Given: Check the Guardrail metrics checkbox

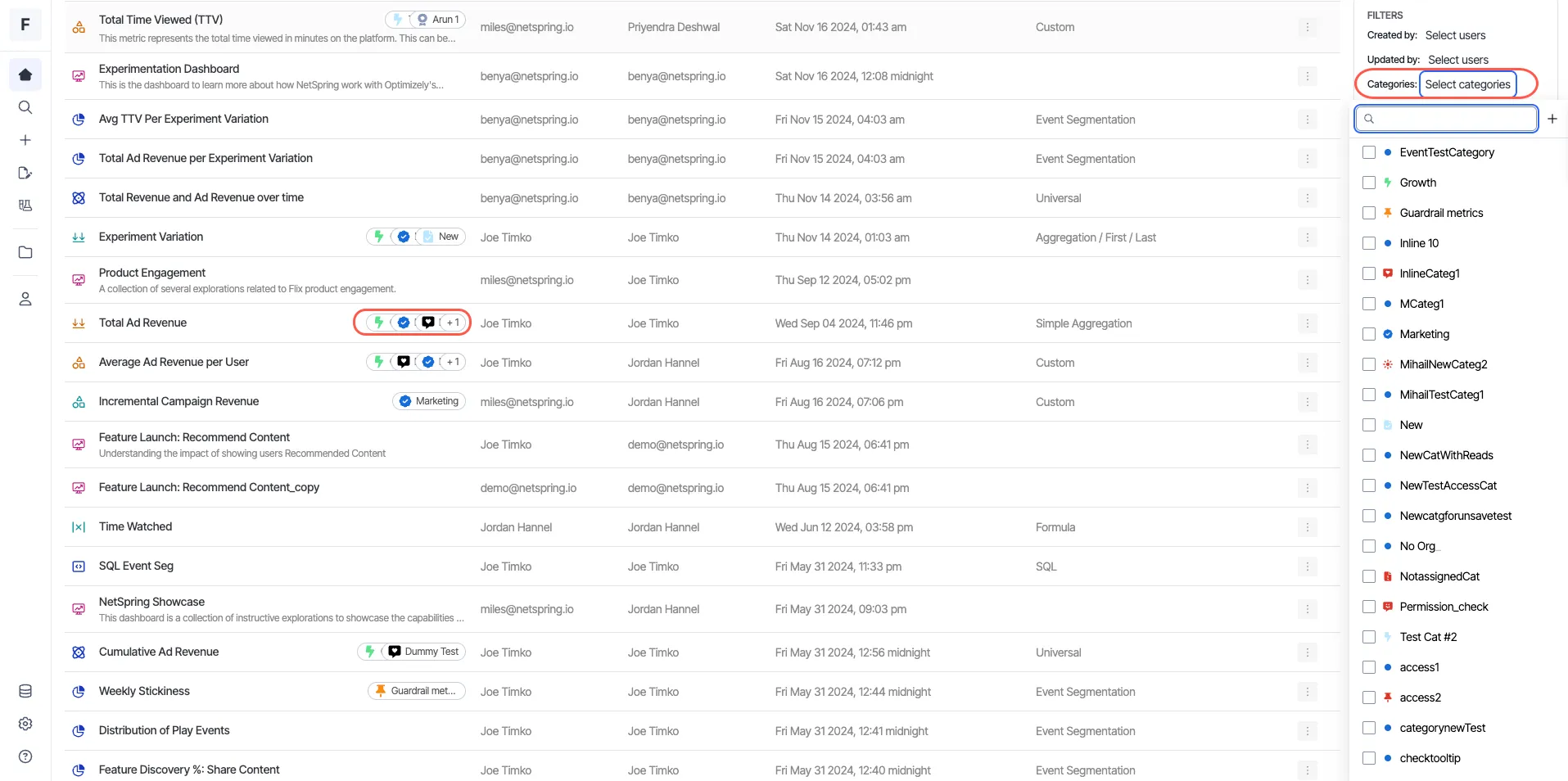Looking at the screenshot, I should [1369, 213].
